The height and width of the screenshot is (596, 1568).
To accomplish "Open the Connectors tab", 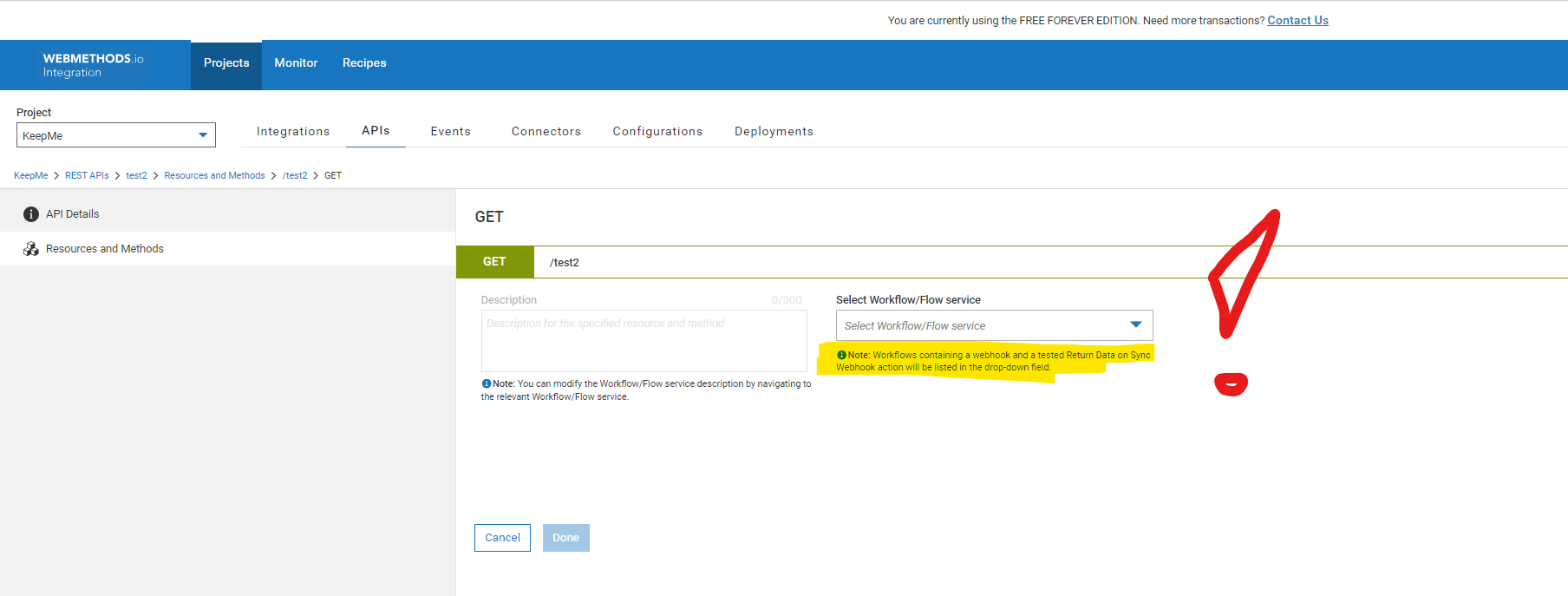I will pos(546,131).
